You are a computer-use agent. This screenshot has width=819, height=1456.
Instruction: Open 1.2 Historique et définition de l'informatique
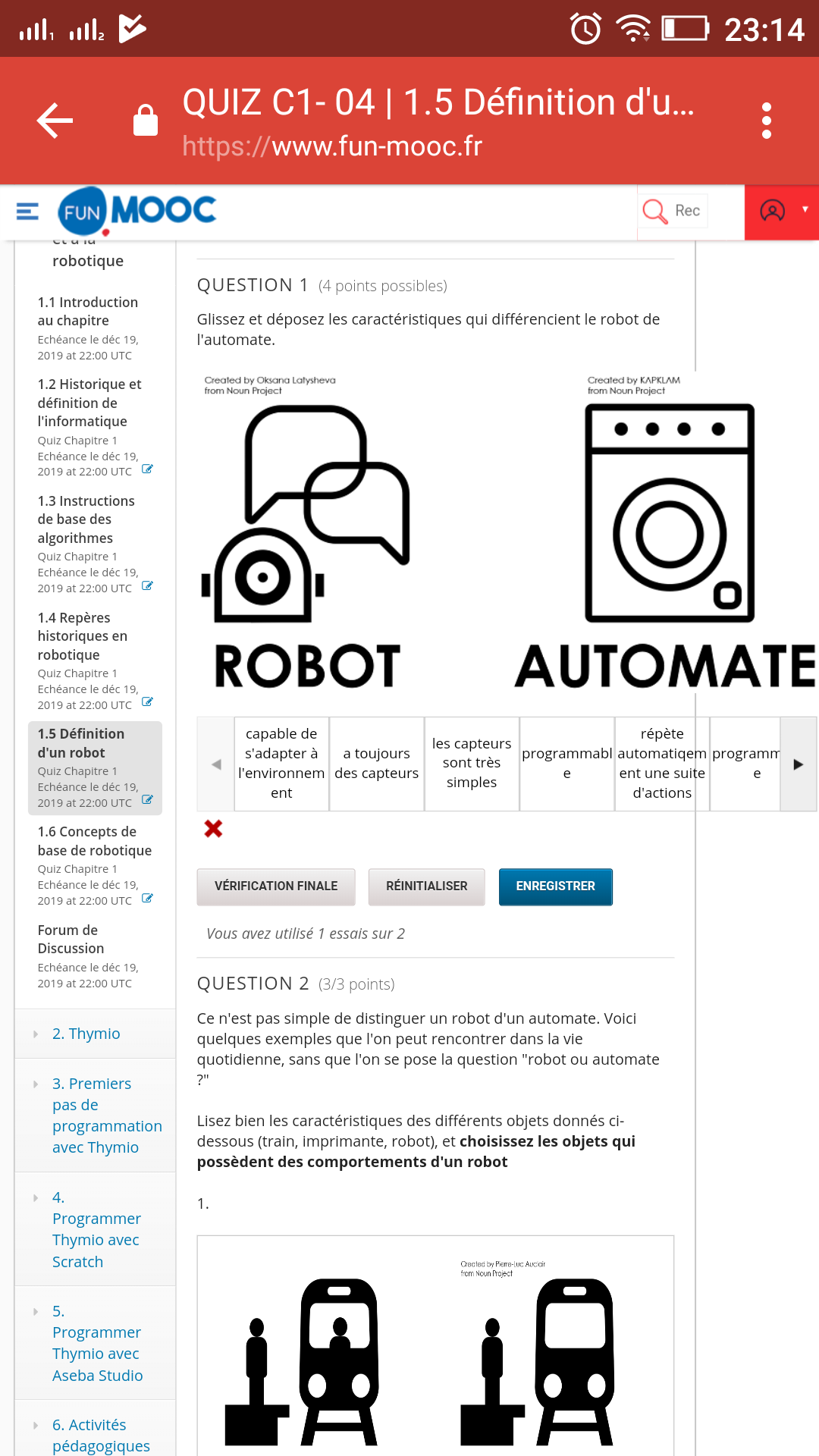tap(89, 403)
